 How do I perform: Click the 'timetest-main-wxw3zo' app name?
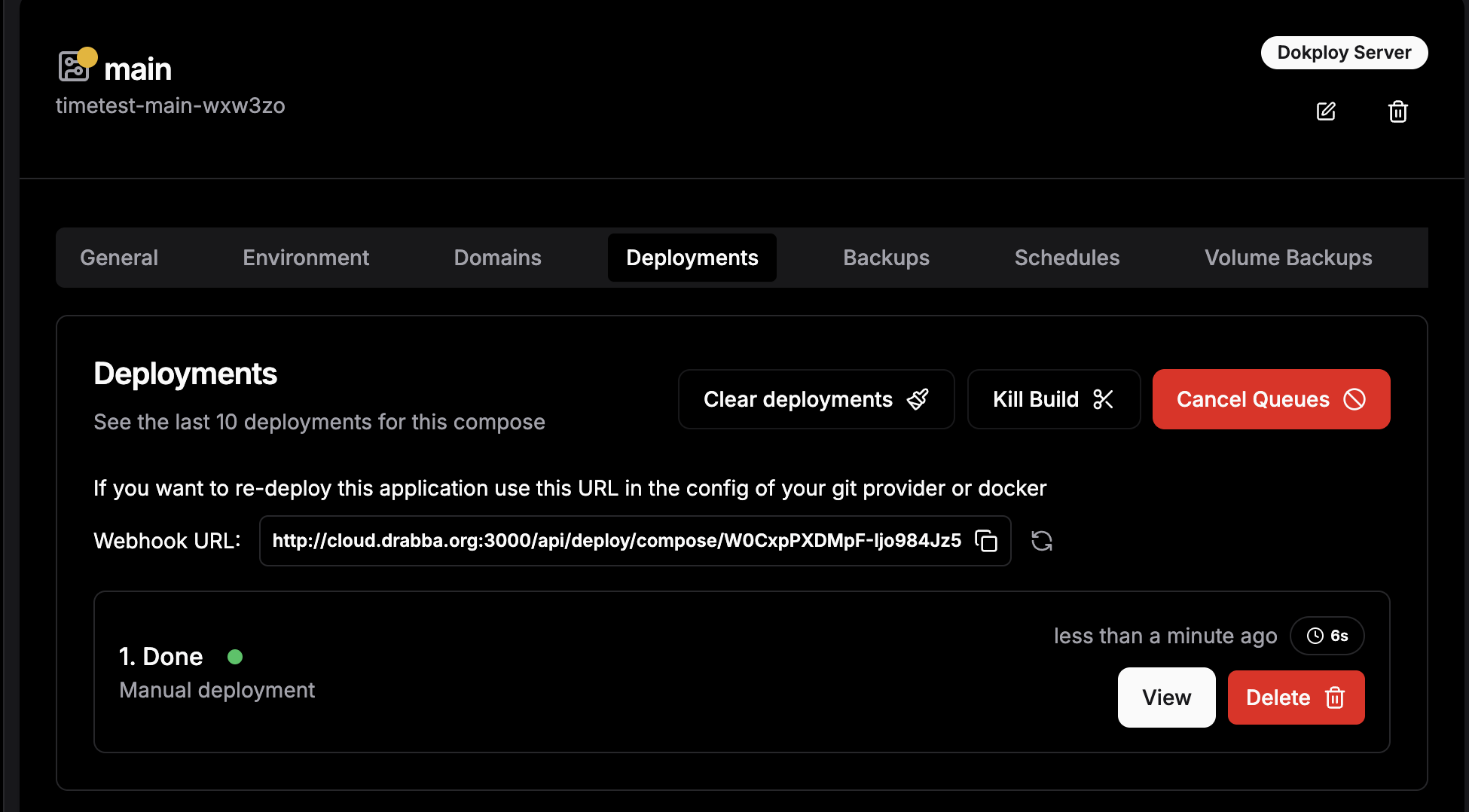point(170,105)
